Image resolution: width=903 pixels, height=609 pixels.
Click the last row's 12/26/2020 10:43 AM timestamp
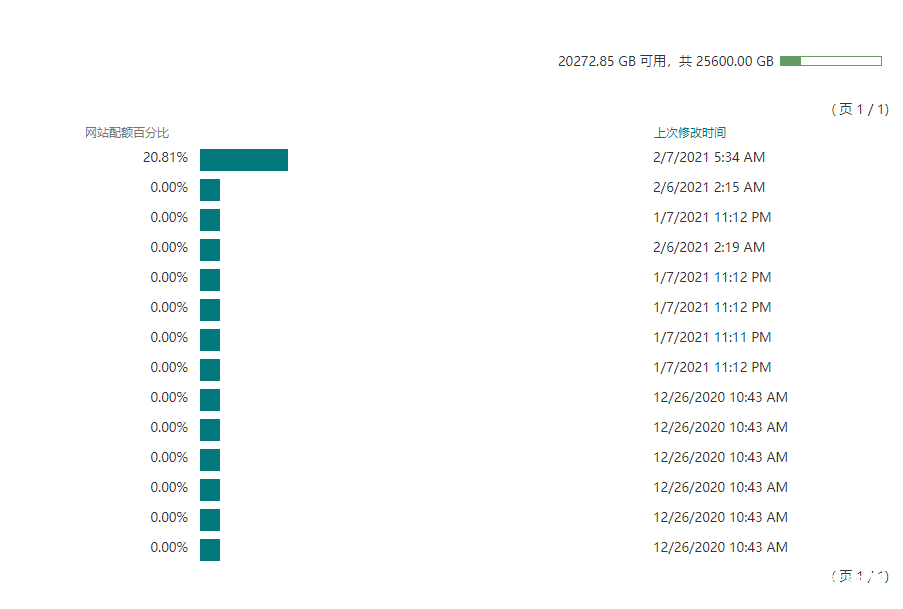pos(720,547)
